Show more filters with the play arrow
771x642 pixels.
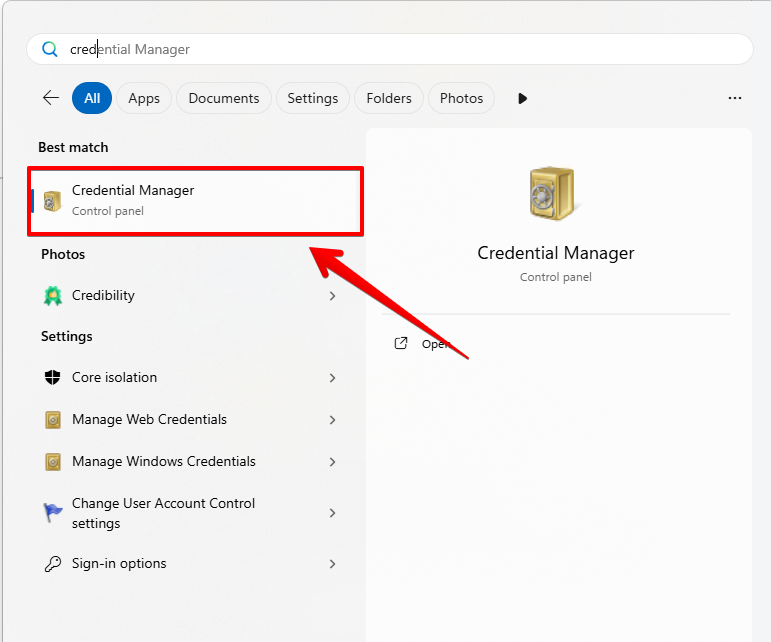[x=522, y=98]
